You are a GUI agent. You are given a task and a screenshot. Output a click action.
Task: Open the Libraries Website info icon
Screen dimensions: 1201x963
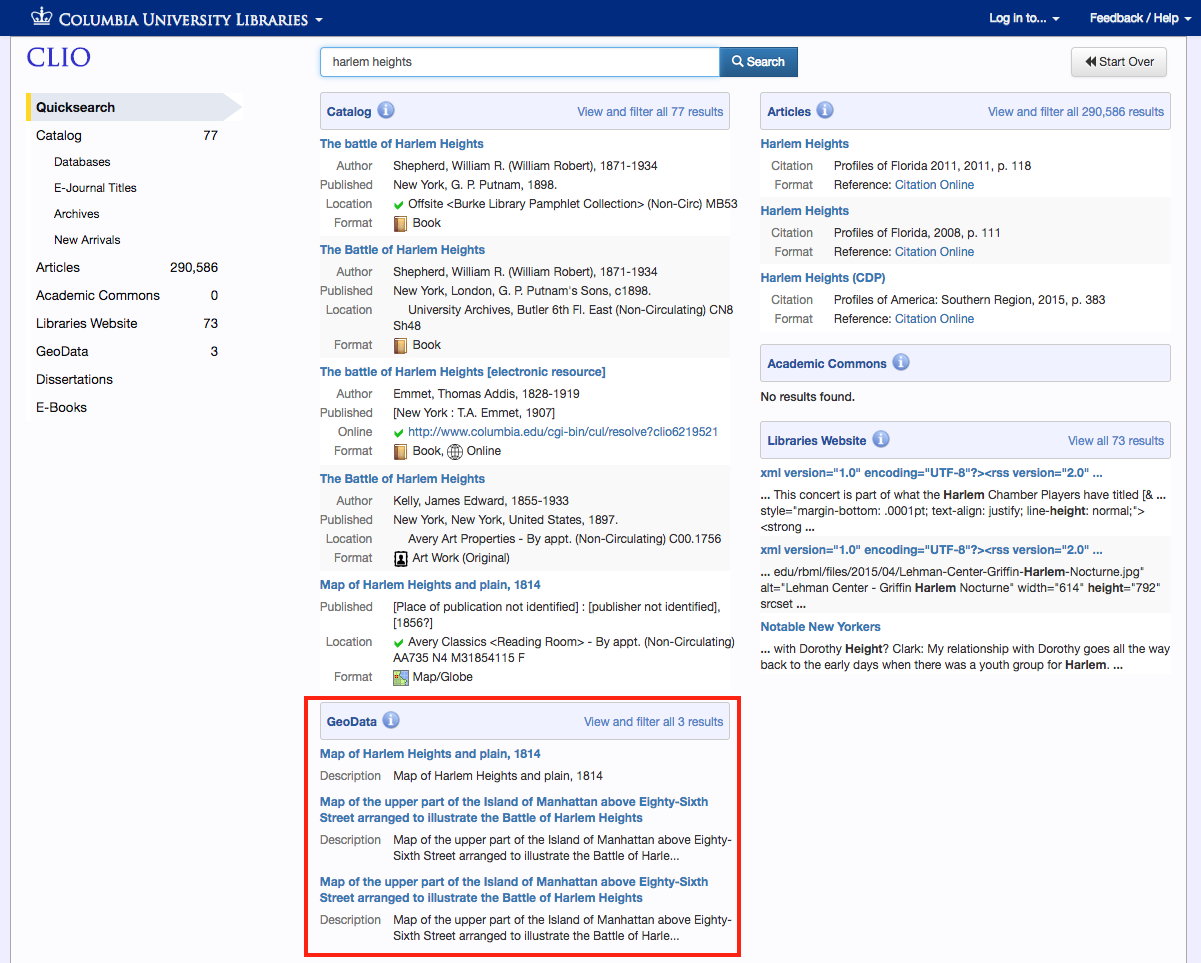(x=881, y=440)
